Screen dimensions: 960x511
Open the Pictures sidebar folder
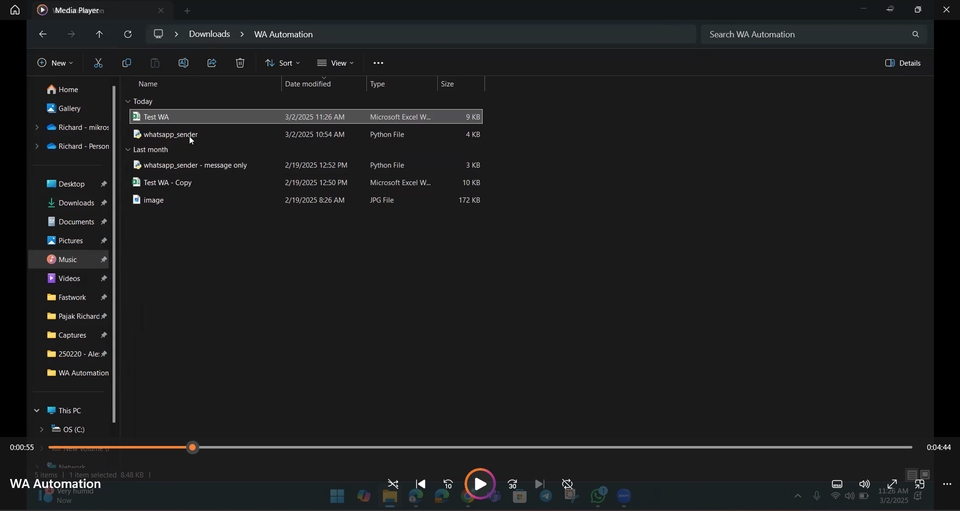71,241
